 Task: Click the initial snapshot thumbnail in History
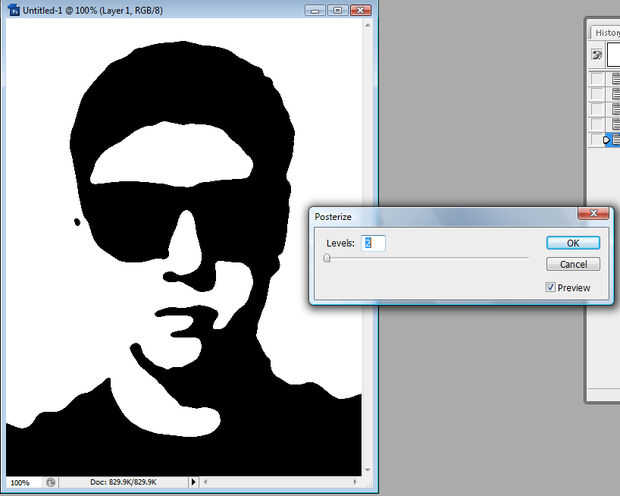coord(614,55)
